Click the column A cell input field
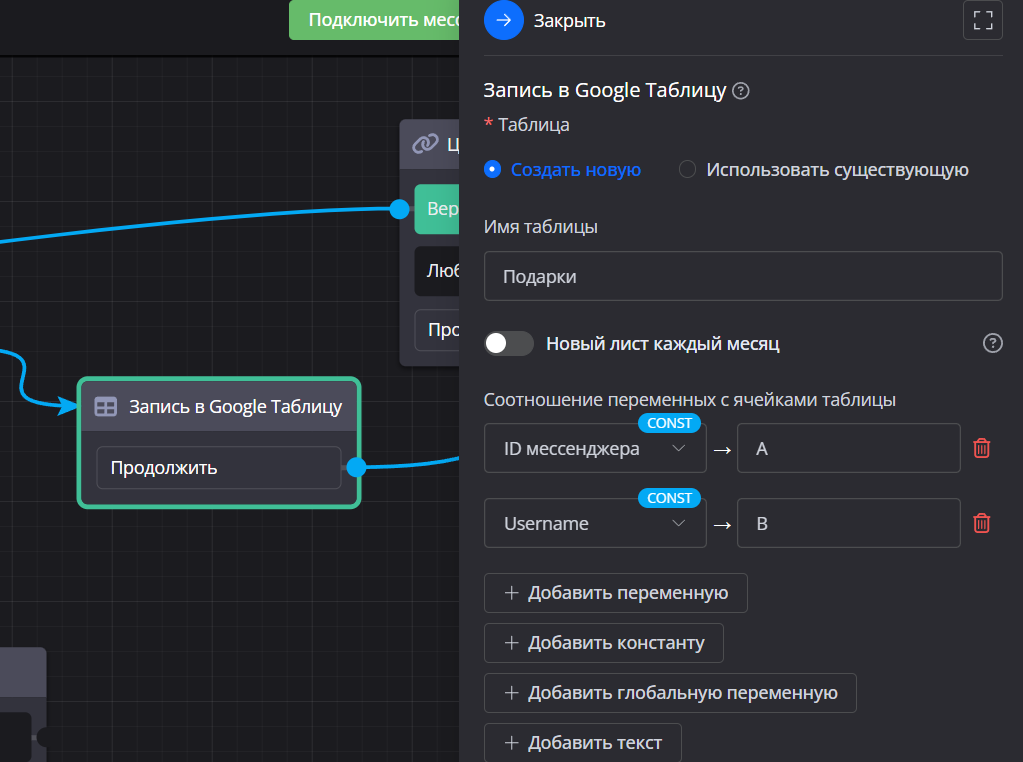The image size is (1023, 762). tap(848, 449)
